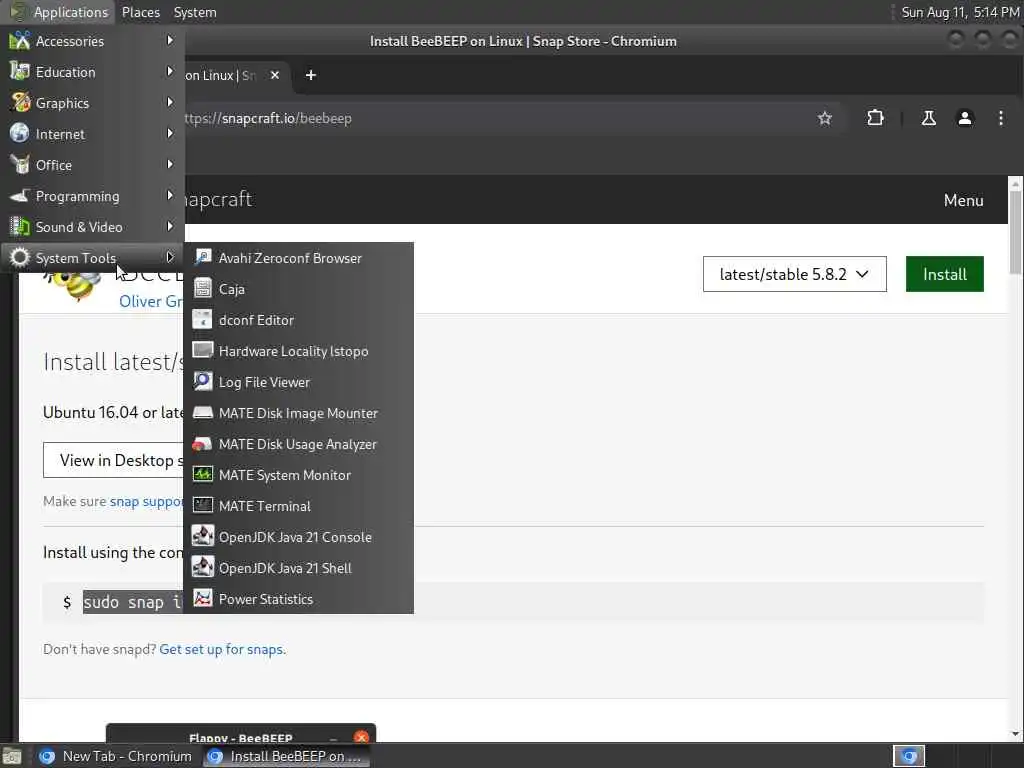
Task: Click the workspace switcher Chromium icon
Action: coord(909,756)
